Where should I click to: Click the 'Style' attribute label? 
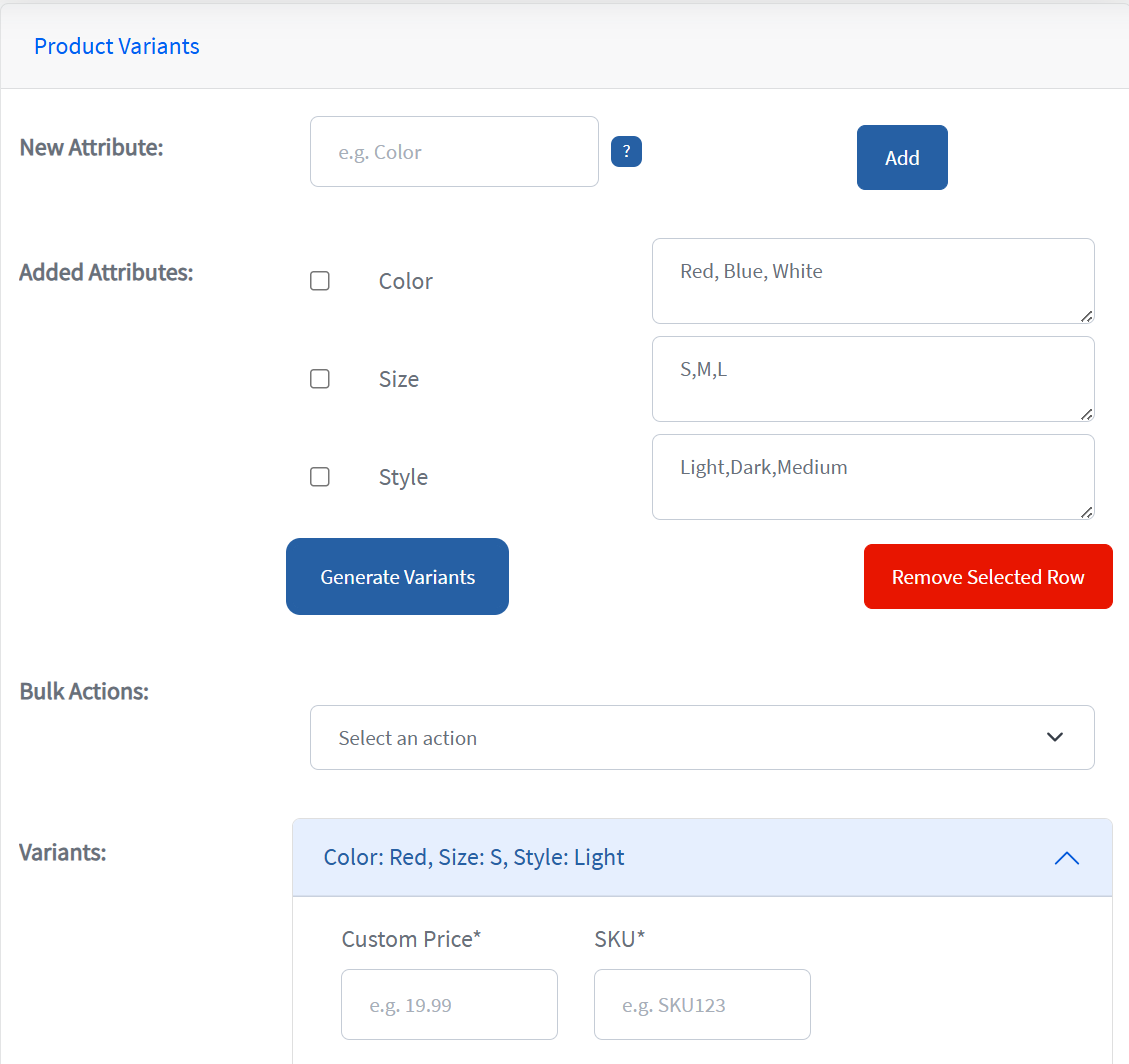(403, 477)
